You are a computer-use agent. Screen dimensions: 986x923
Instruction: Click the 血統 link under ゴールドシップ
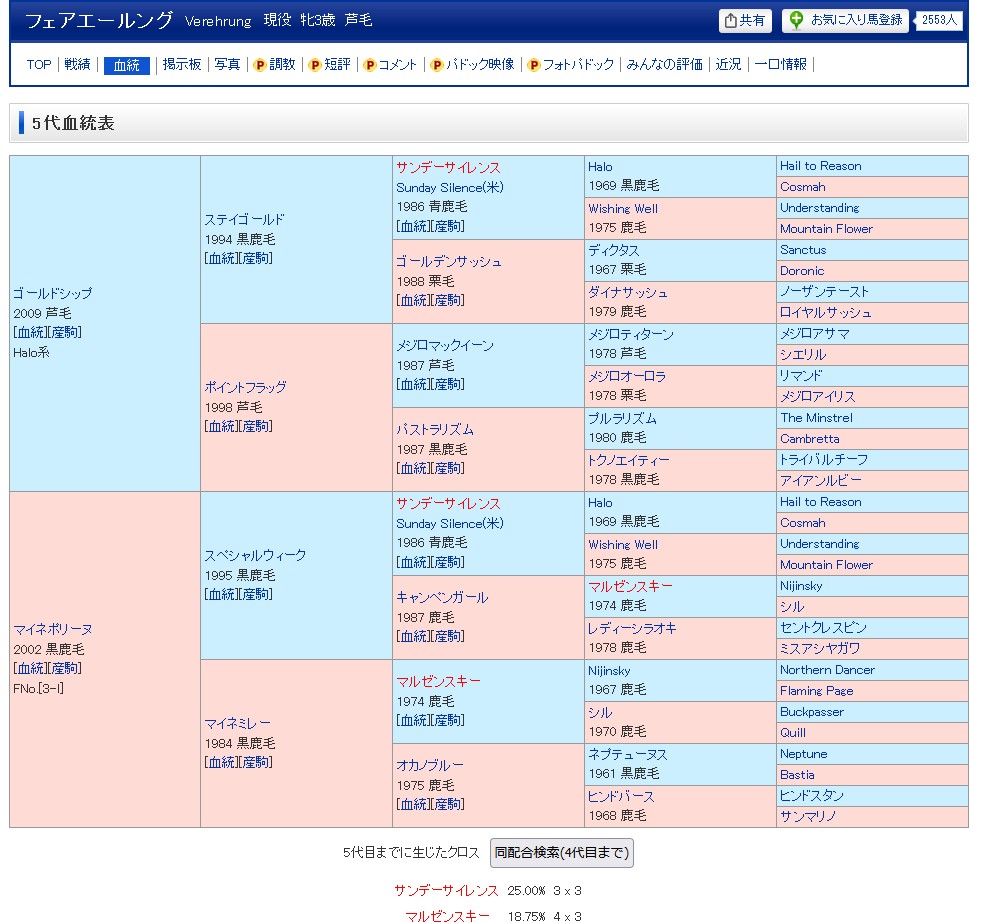(x=31, y=332)
